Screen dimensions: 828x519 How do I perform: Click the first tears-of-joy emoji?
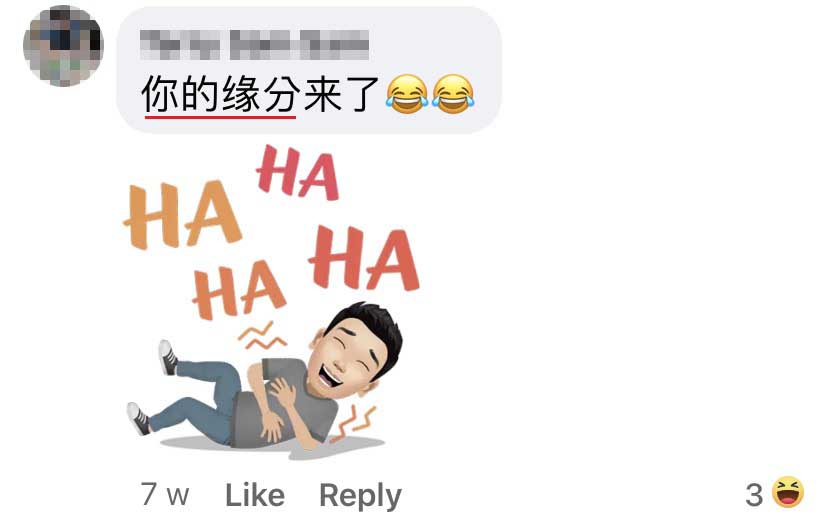[x=407, y=95]
